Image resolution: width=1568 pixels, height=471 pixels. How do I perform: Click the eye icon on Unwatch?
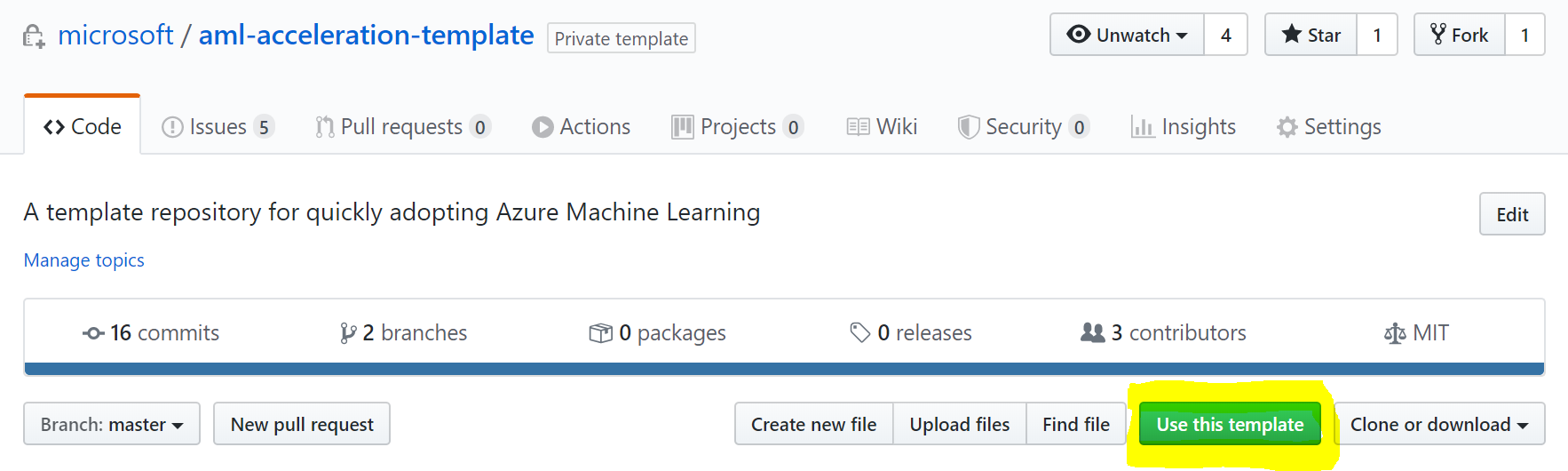pos(1079,34)
